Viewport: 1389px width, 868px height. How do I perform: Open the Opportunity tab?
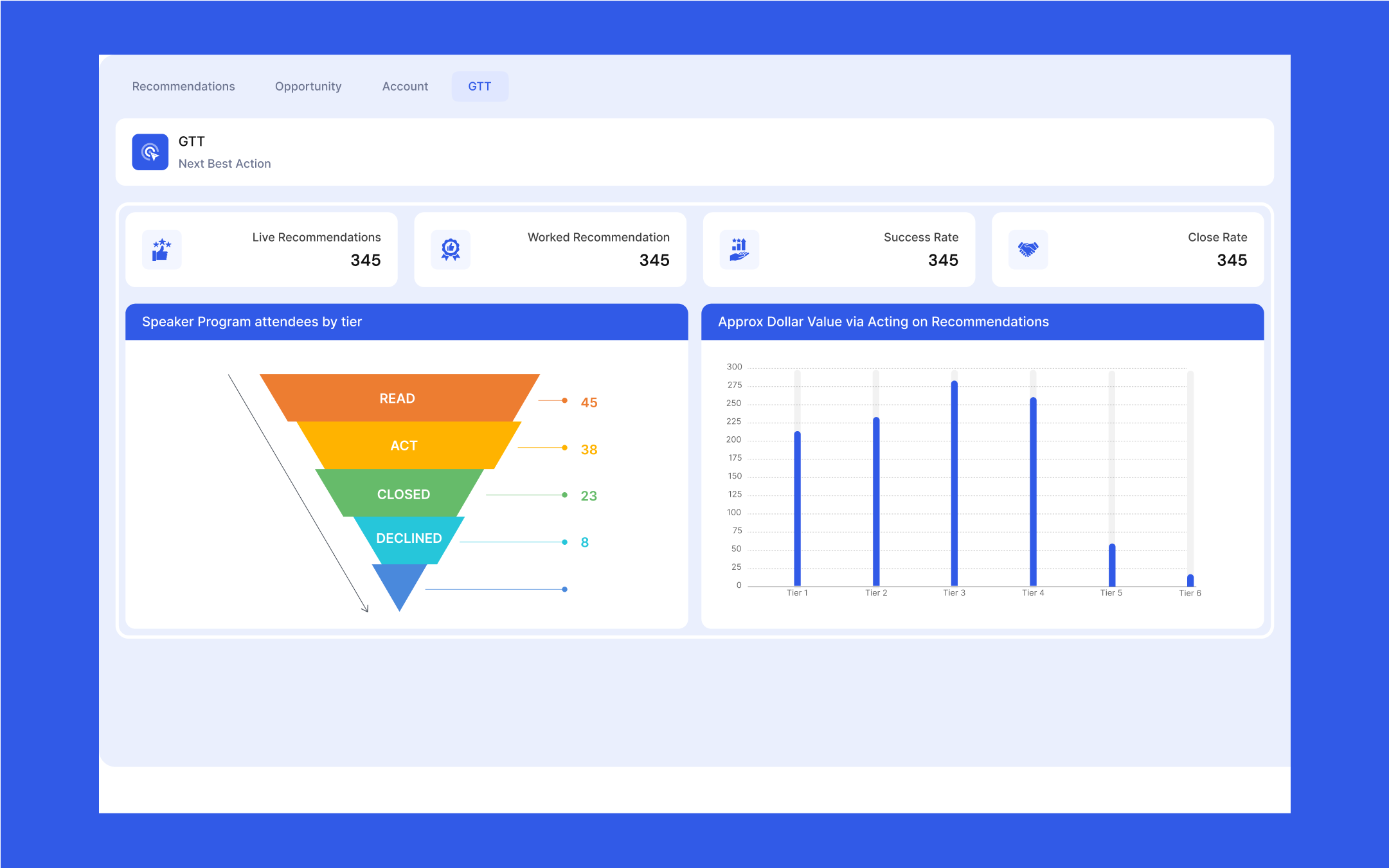point(308,86)
